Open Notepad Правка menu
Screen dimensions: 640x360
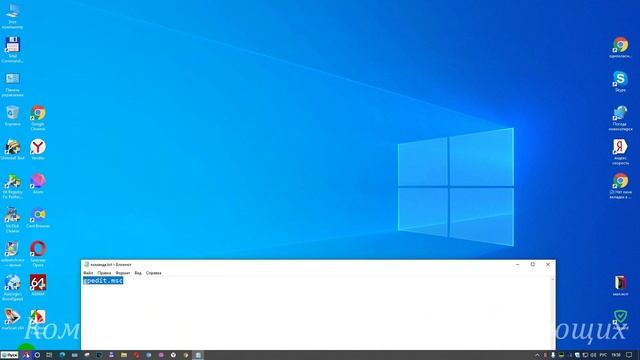click(x=104, y=273)
